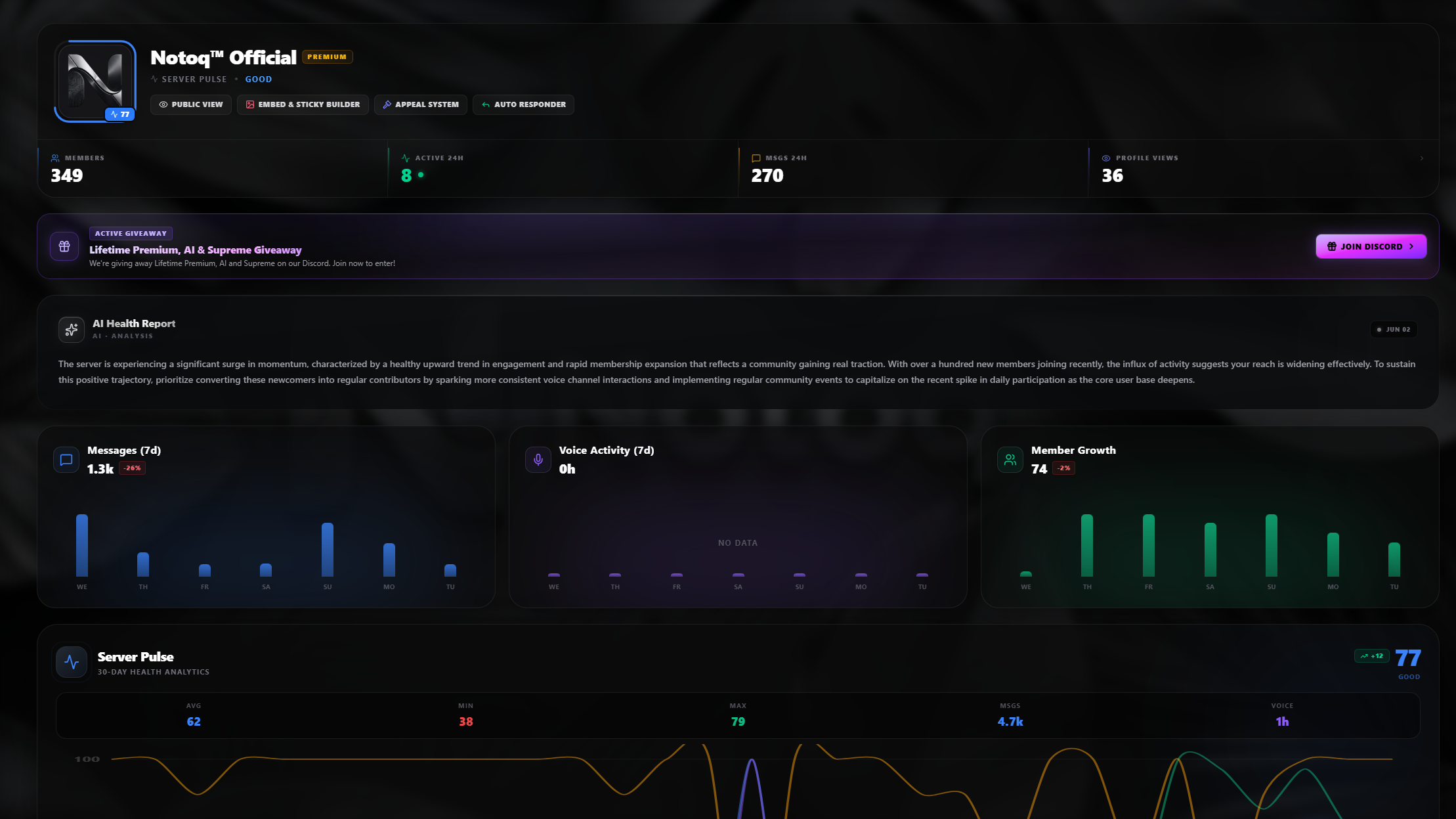
Task: Click the TU bar in Member Growth chart
Action: (1394, 560)
